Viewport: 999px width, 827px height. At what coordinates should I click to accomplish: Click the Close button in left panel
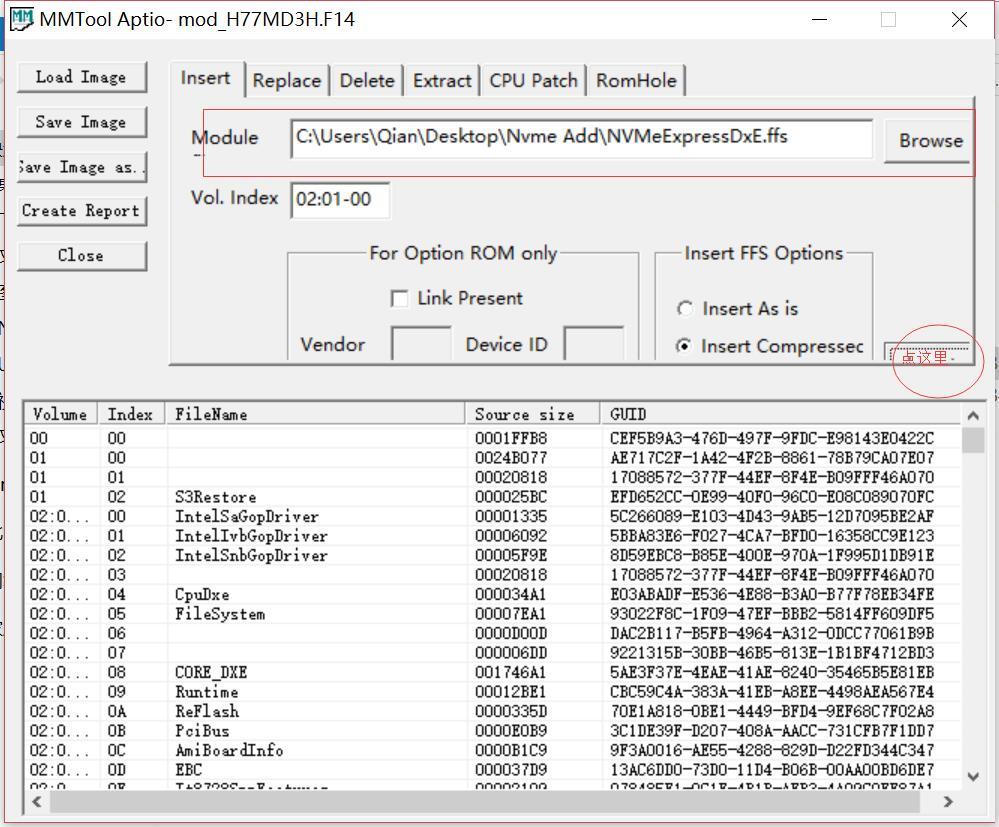click(81, 255)
